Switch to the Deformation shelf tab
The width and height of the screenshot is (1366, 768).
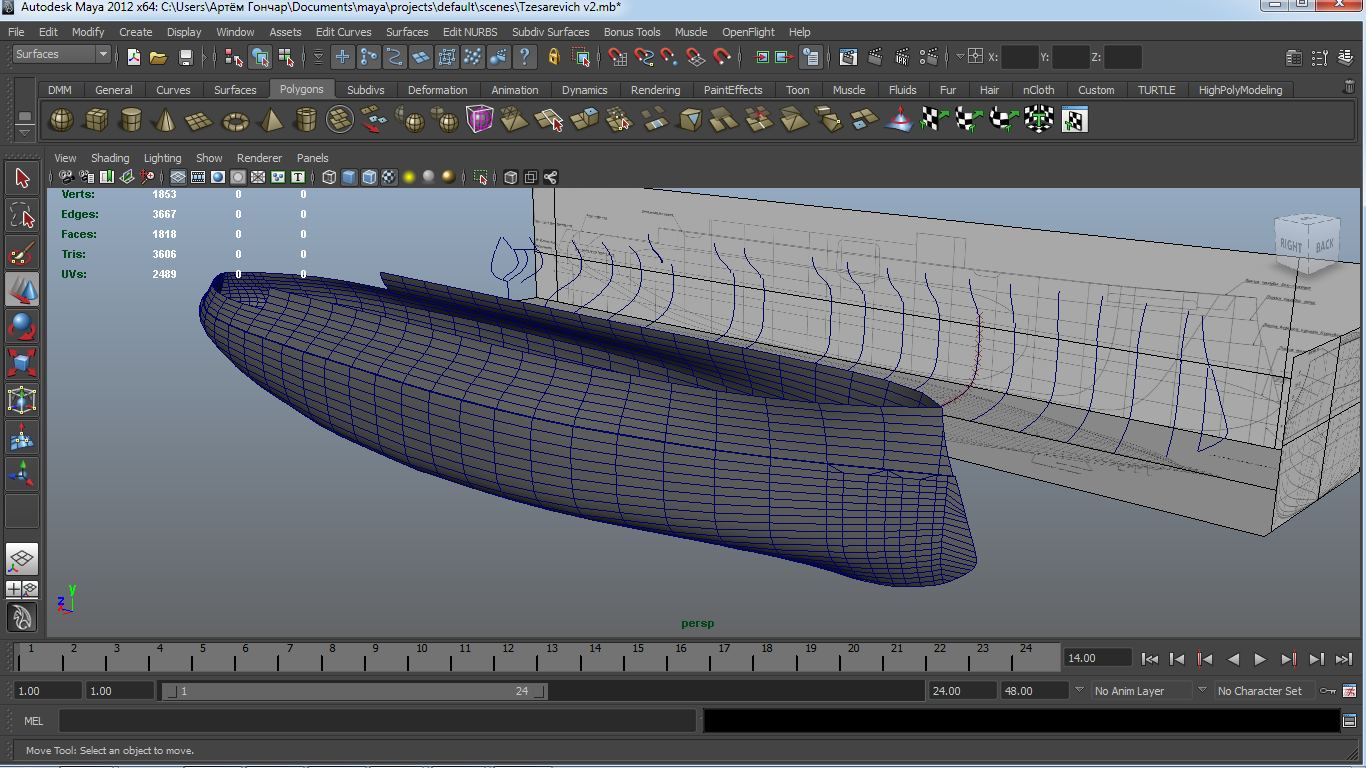click(x=437, y=90)
